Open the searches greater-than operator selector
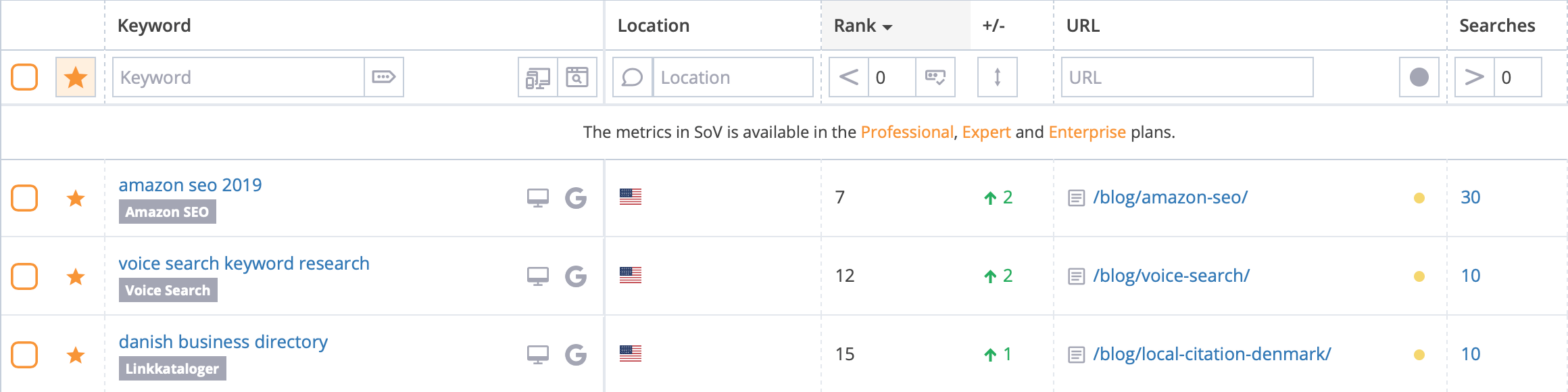The height and width of the screenshot is (392, 1568). pos(1473,77)
